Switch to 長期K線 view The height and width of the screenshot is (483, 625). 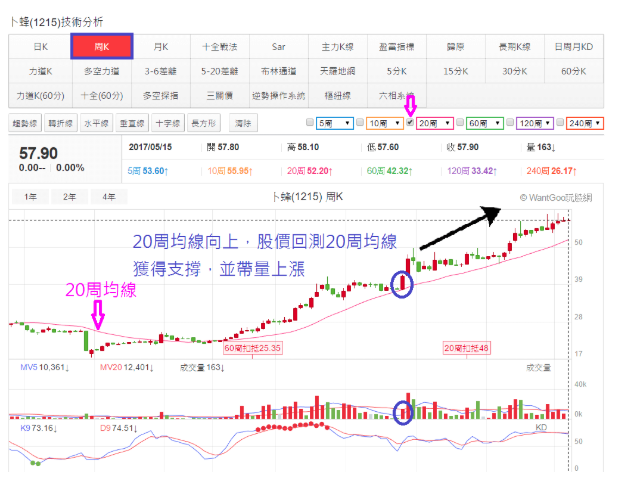point(515,47)
